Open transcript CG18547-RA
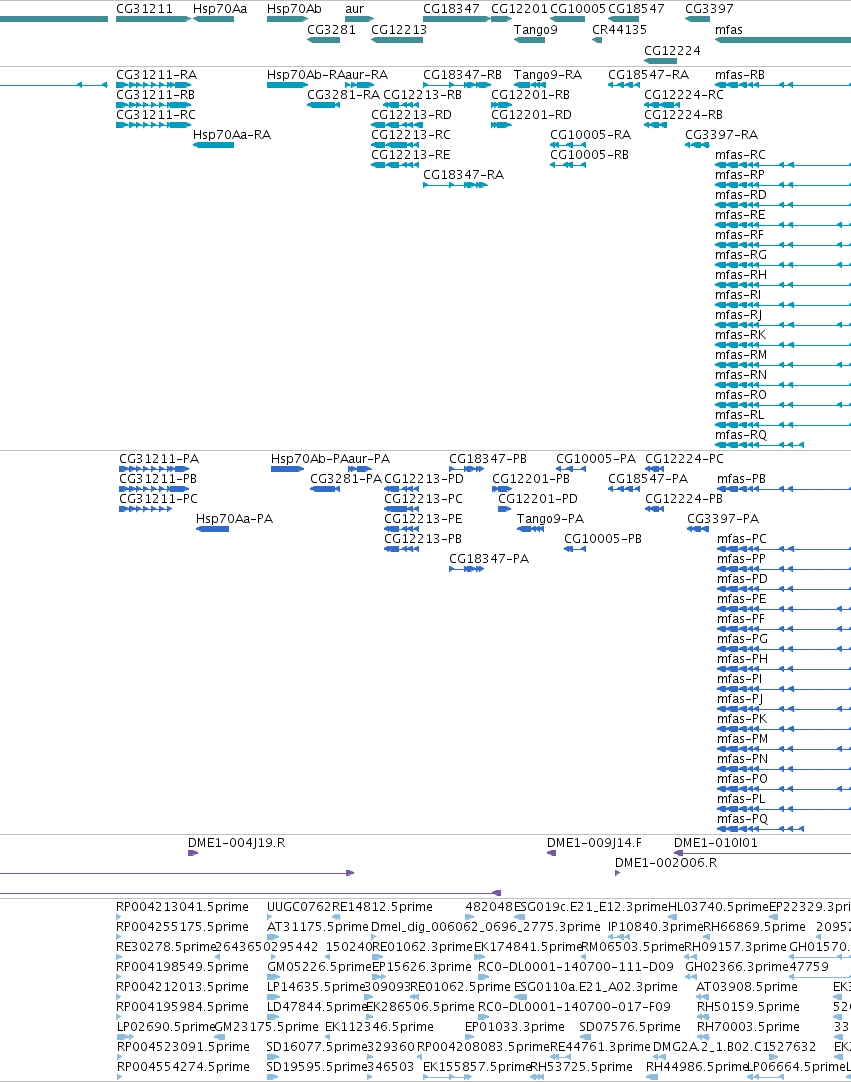 pyautogui.click(x=623, y=85)
